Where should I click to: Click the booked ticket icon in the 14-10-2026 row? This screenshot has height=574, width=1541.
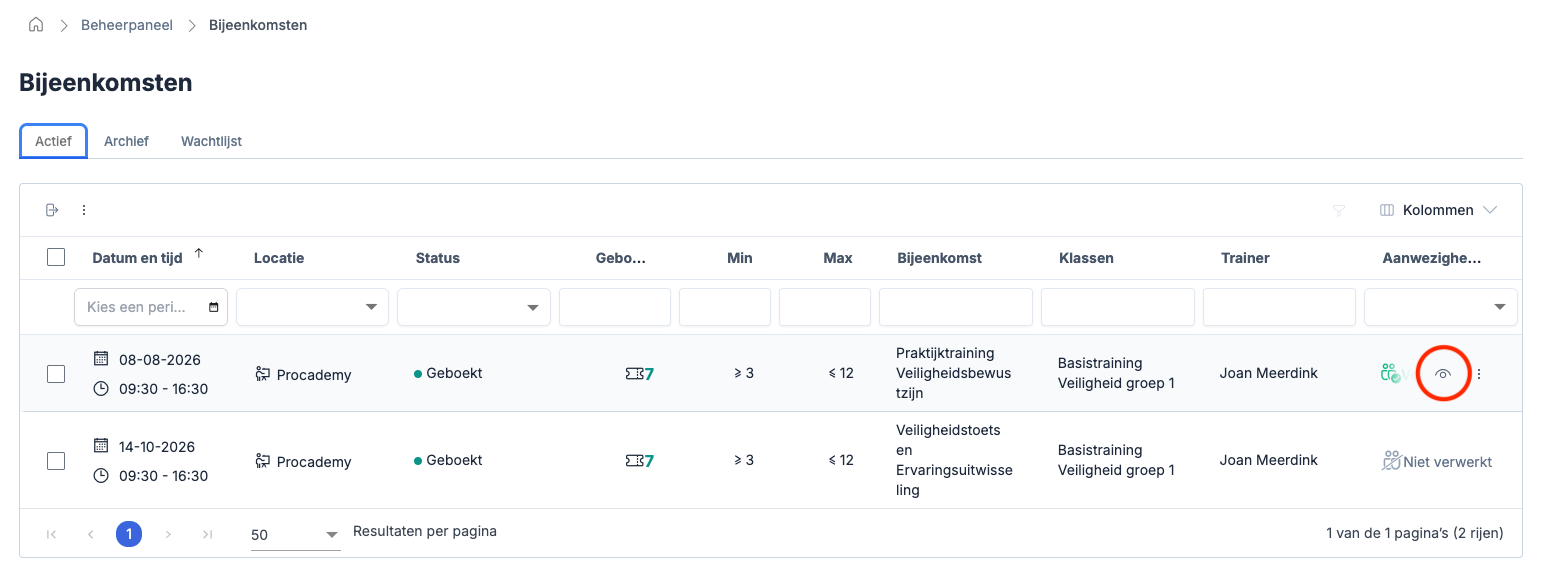633,461
